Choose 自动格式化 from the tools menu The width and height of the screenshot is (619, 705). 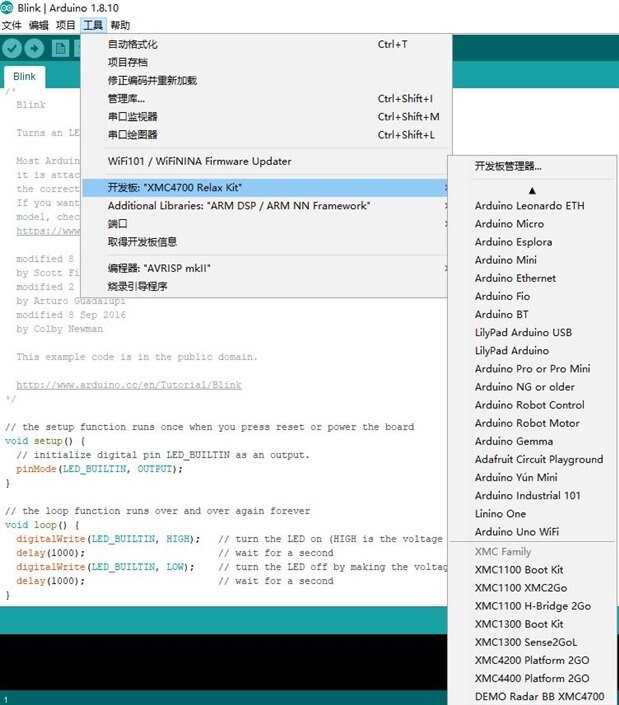point(265,44)
